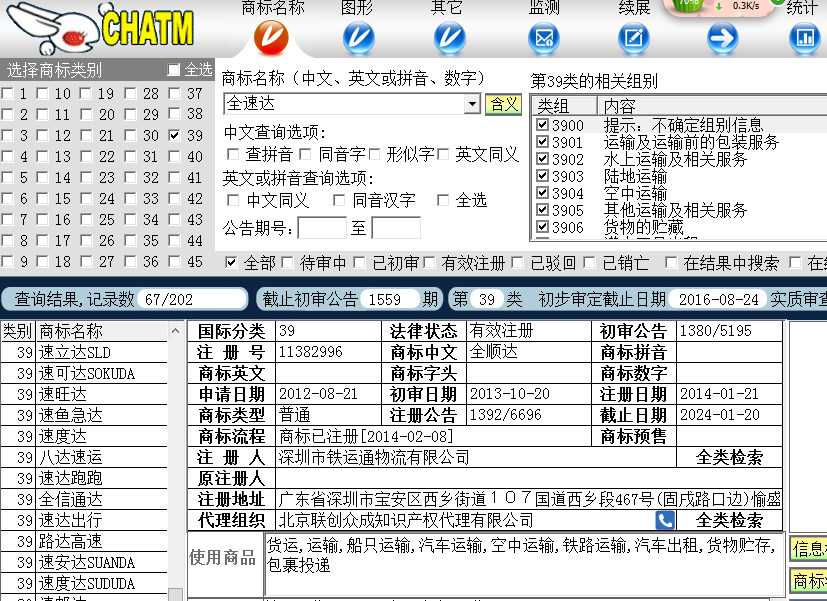
Task: Check the 已驳回 status filter
Action: tap(518, 263)
